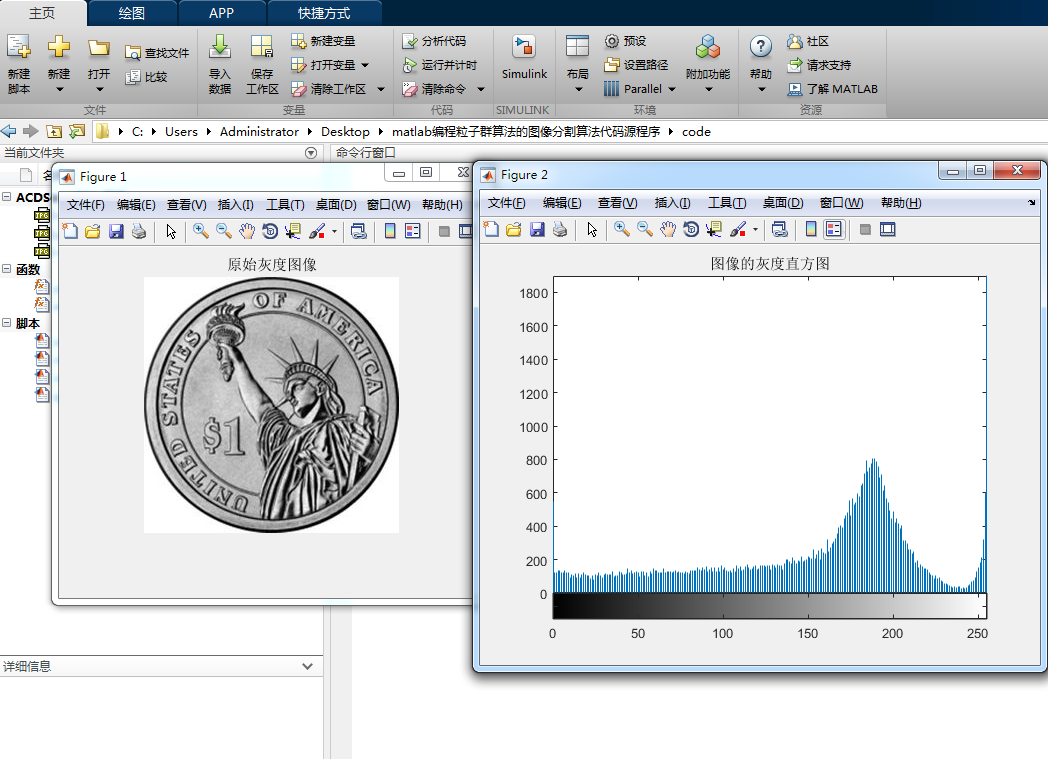Click 比较 (Compare) icon
The height and width of the screenshot is (759, 1048).
(x=132, y=77)
